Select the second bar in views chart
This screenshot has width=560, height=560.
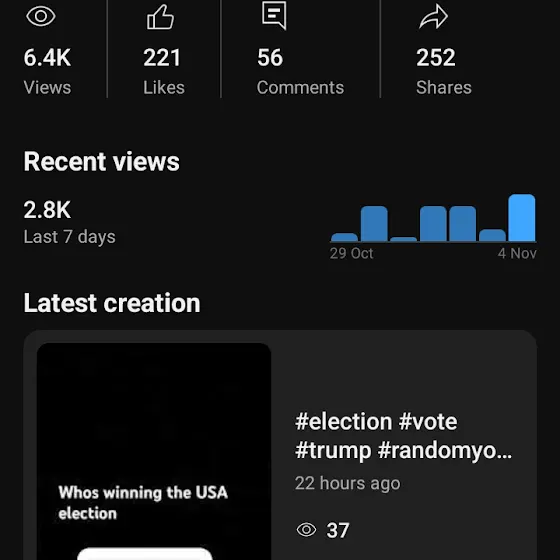374,224
